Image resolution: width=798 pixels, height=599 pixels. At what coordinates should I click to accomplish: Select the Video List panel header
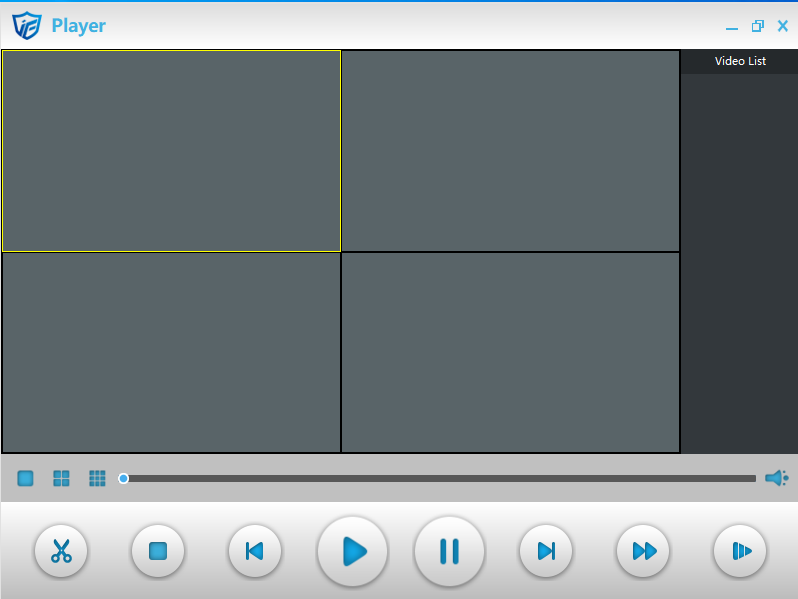740,61
